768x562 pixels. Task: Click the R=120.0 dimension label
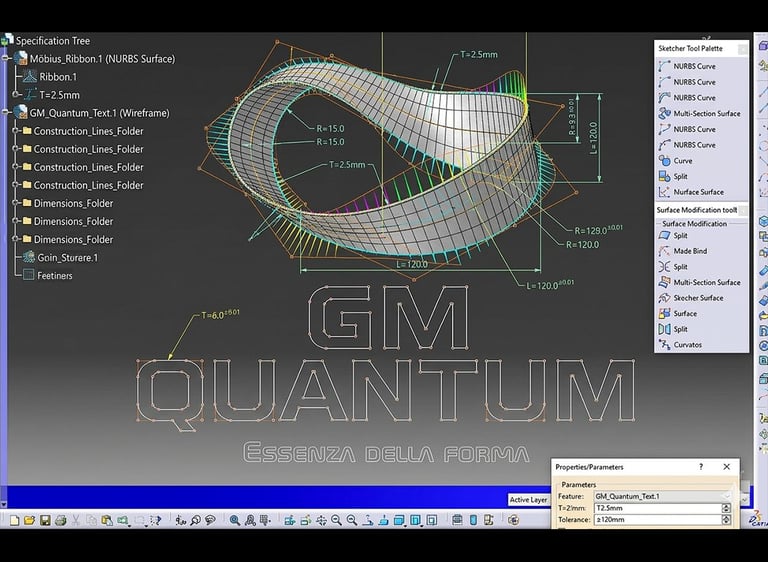coord(582,244)
